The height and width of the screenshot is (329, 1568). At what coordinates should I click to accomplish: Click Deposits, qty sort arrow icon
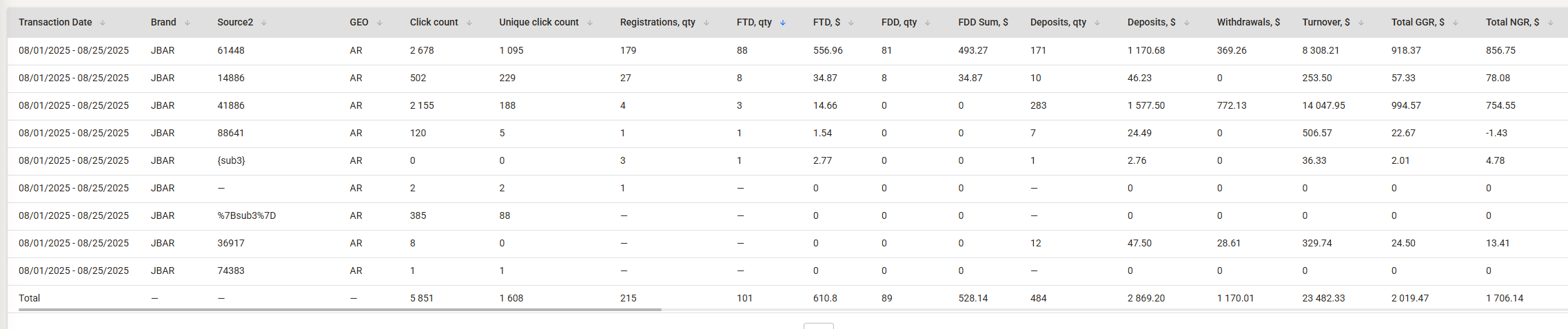click(1097, 23)
